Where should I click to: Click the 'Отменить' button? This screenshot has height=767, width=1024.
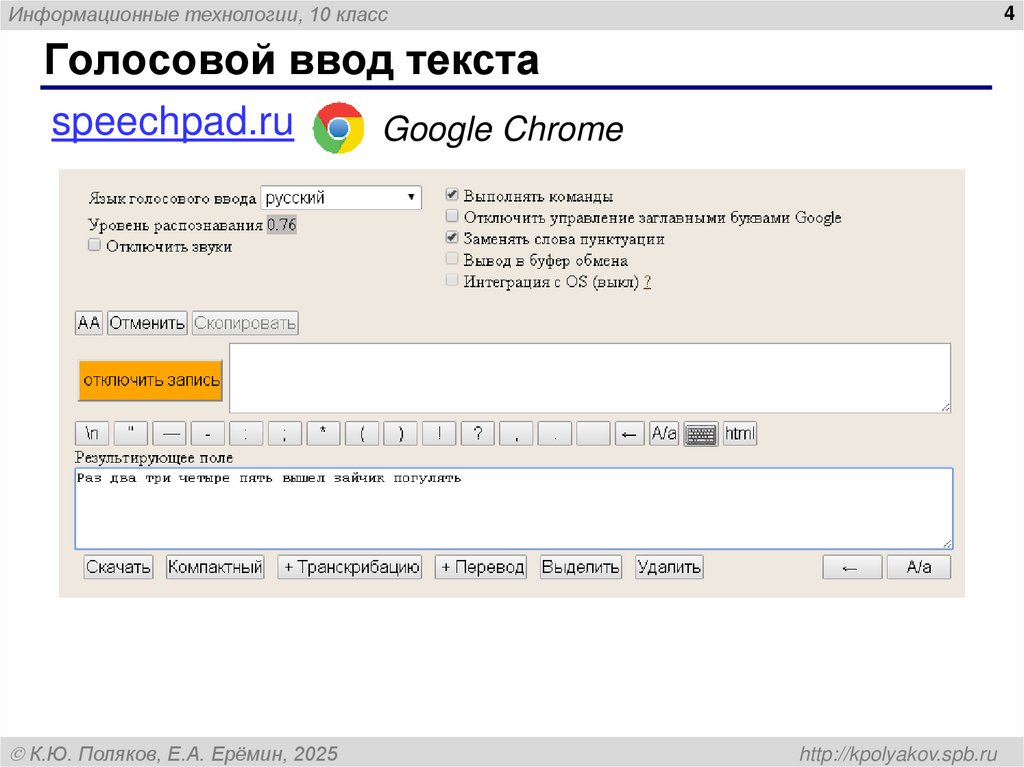[147, 323]
